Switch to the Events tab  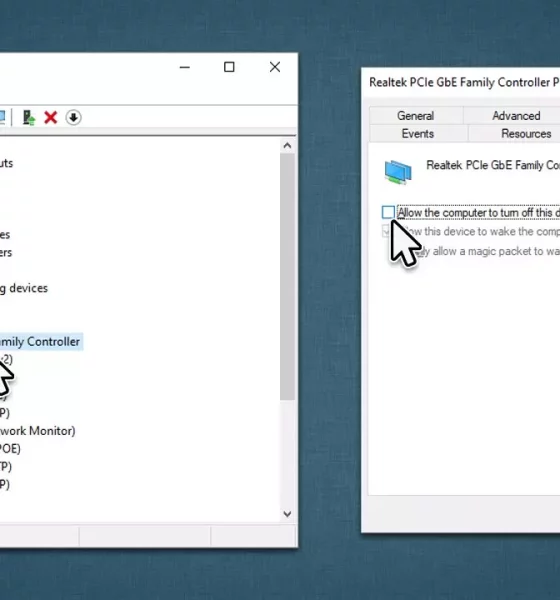[418, 134]
